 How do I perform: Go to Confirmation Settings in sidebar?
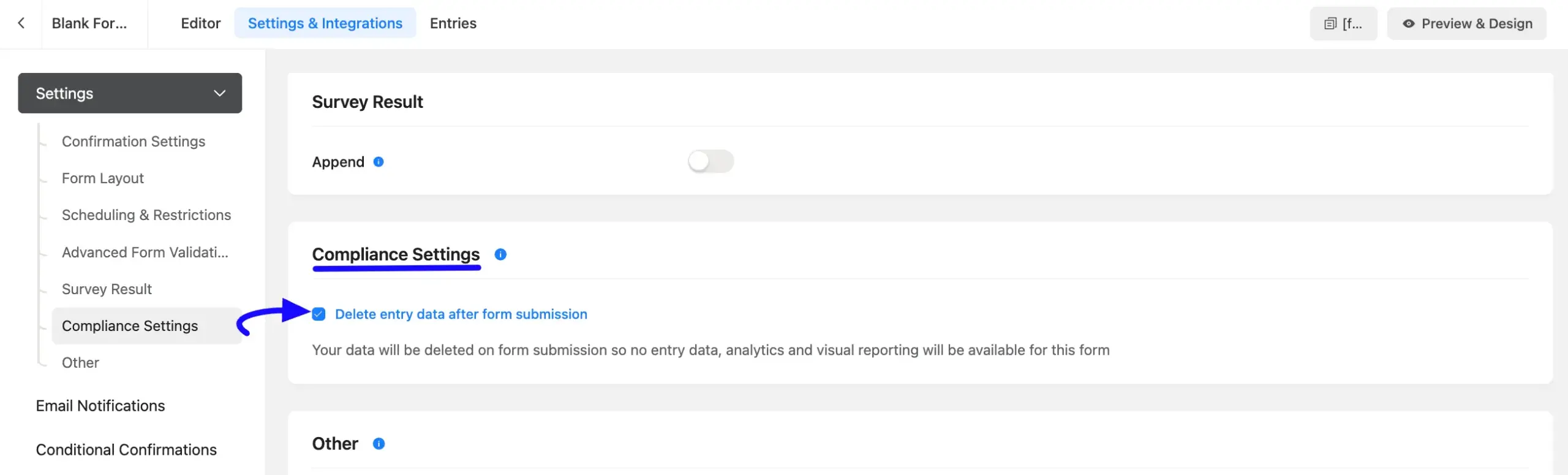point(133,142)
